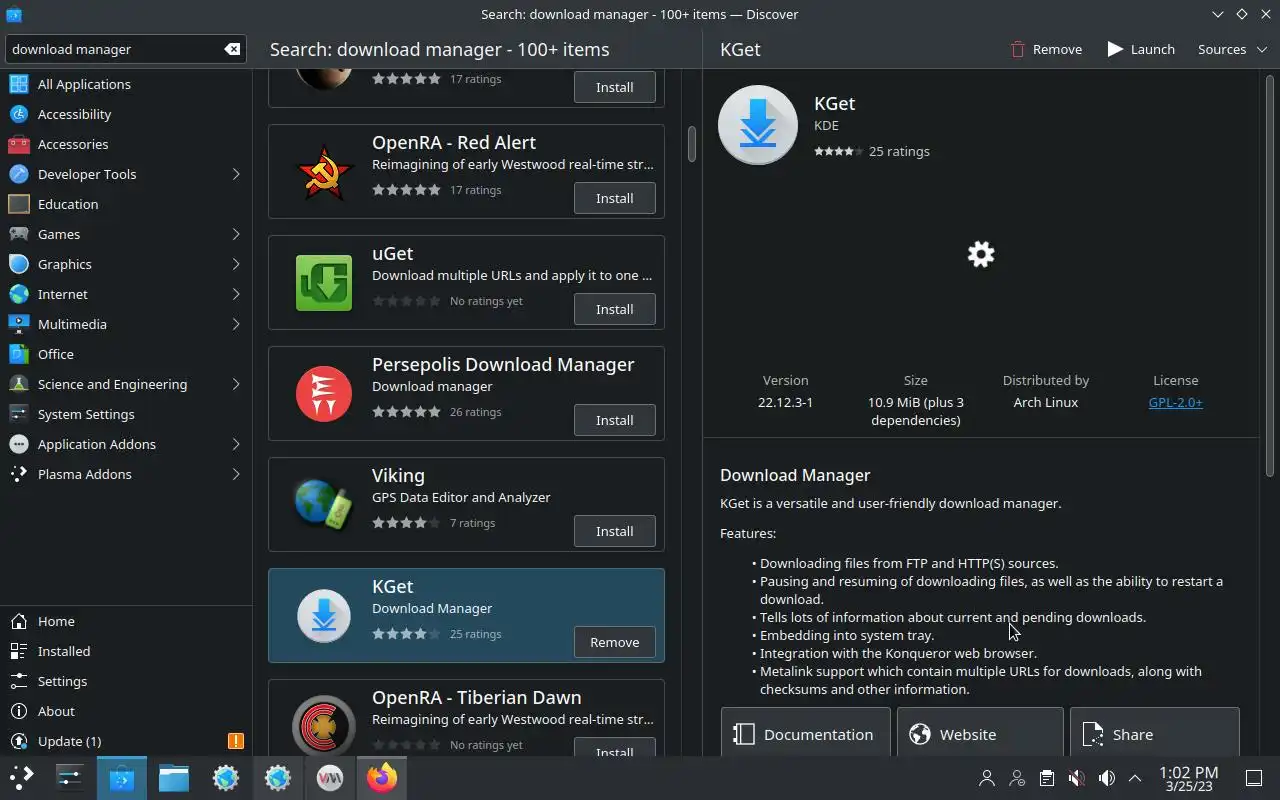Viewport: 1280px width, 800px height.
Task: Open the Education category
Action: coord(126,204)
